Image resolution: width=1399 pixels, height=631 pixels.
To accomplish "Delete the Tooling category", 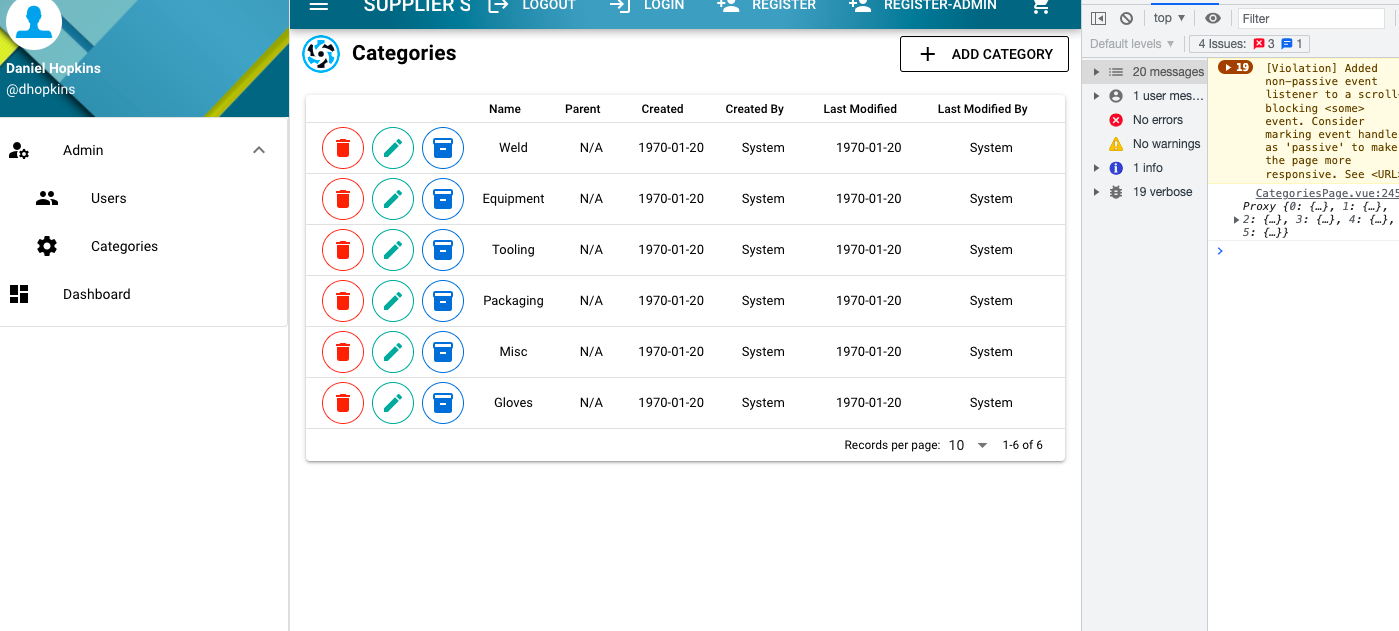I will (x=343, y=250).
